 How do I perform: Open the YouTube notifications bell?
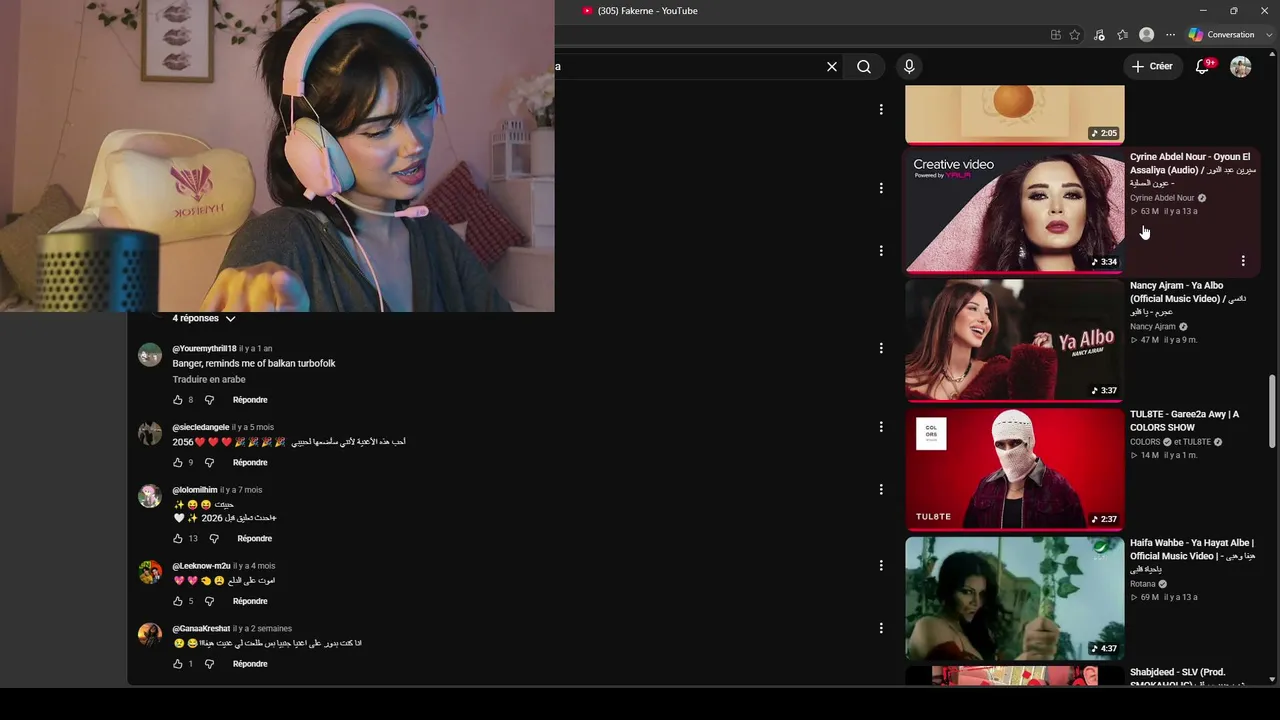(x=1203, y=67)
